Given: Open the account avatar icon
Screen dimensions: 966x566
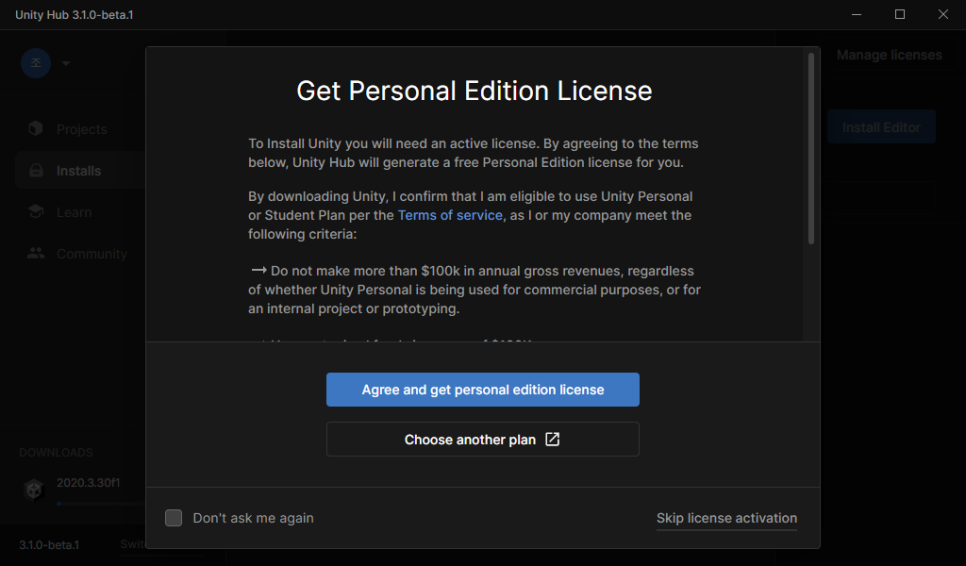Looking at the screenshot, I should (x=36, y=63).
